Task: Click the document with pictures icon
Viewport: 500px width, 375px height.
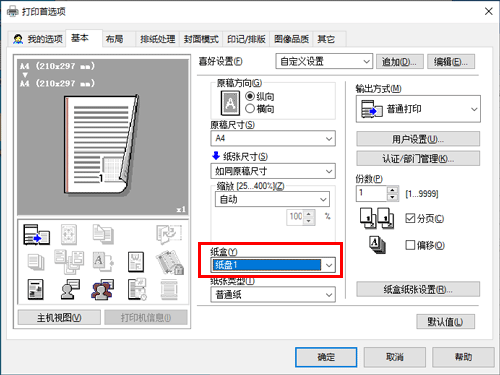Action: tap(36, 289)
